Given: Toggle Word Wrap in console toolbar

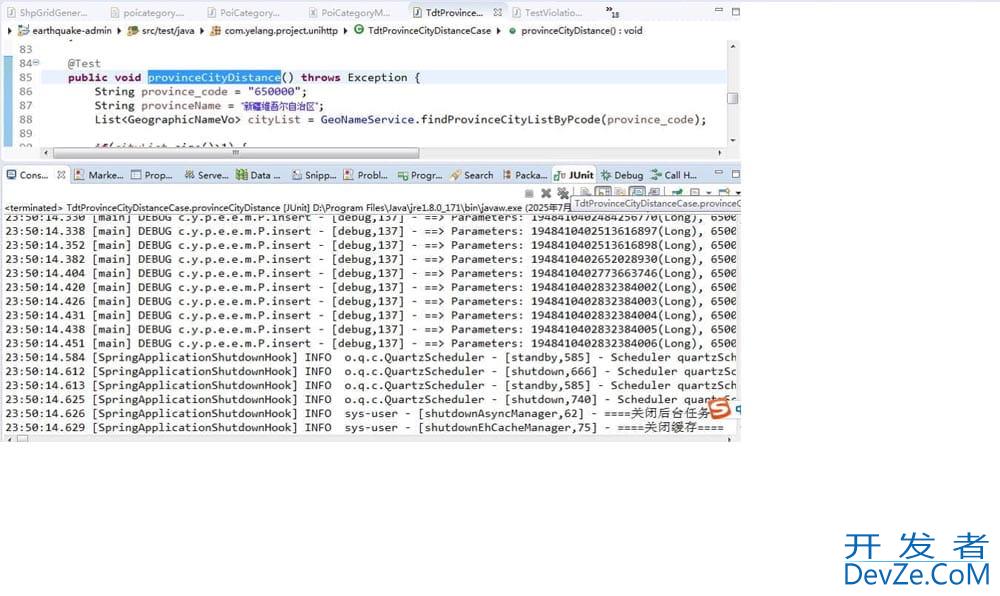Looking at the screenshot, I should point(620,193).
